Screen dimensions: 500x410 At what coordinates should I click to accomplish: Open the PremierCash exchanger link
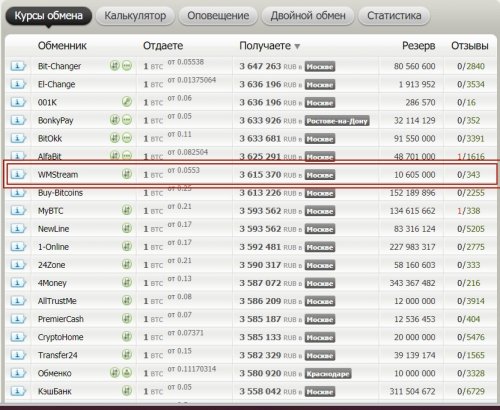pyautogui.click(x=60, y=319)
